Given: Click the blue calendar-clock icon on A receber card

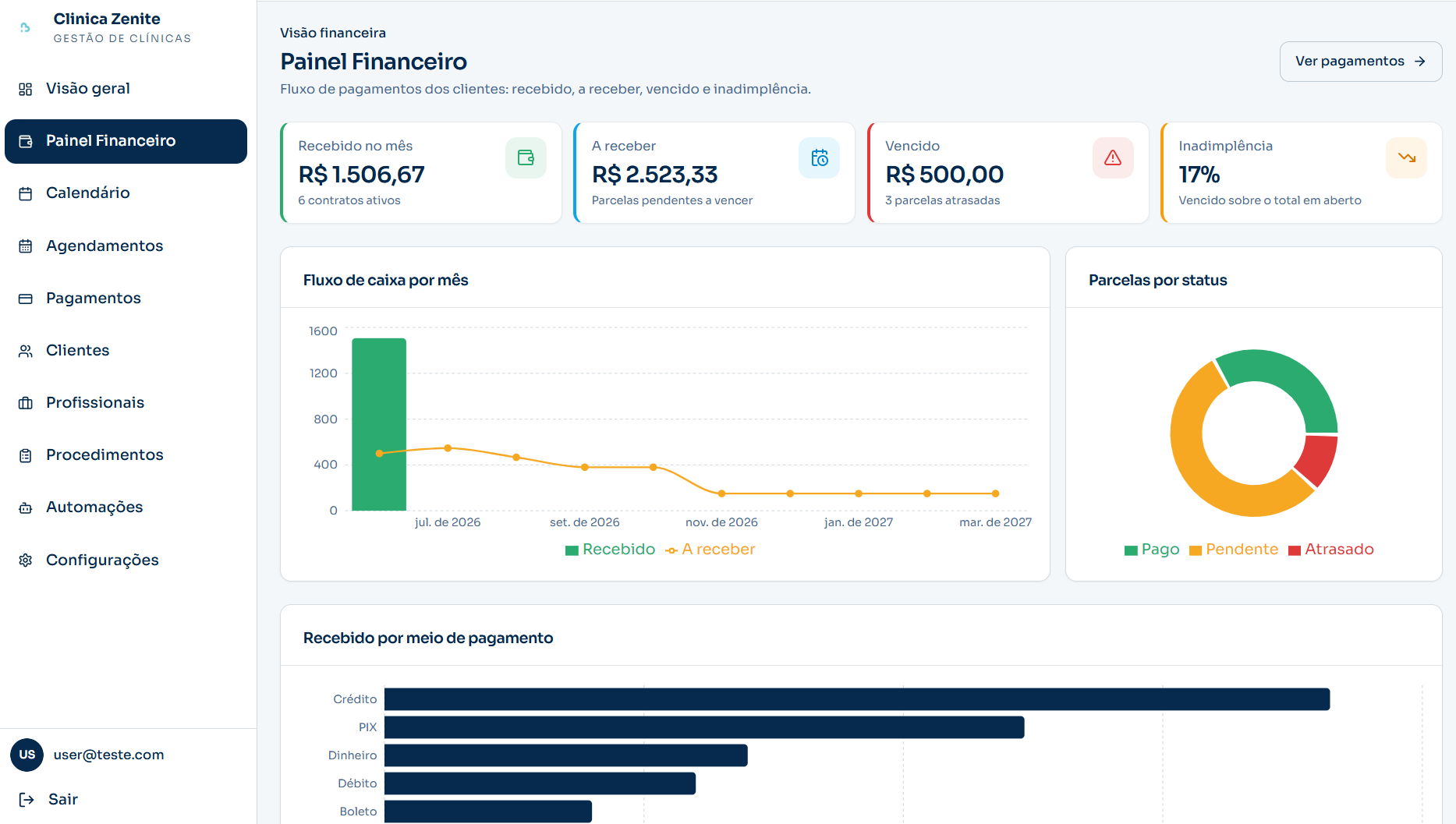Looking at the screenshot, I should tap(820, 157).
